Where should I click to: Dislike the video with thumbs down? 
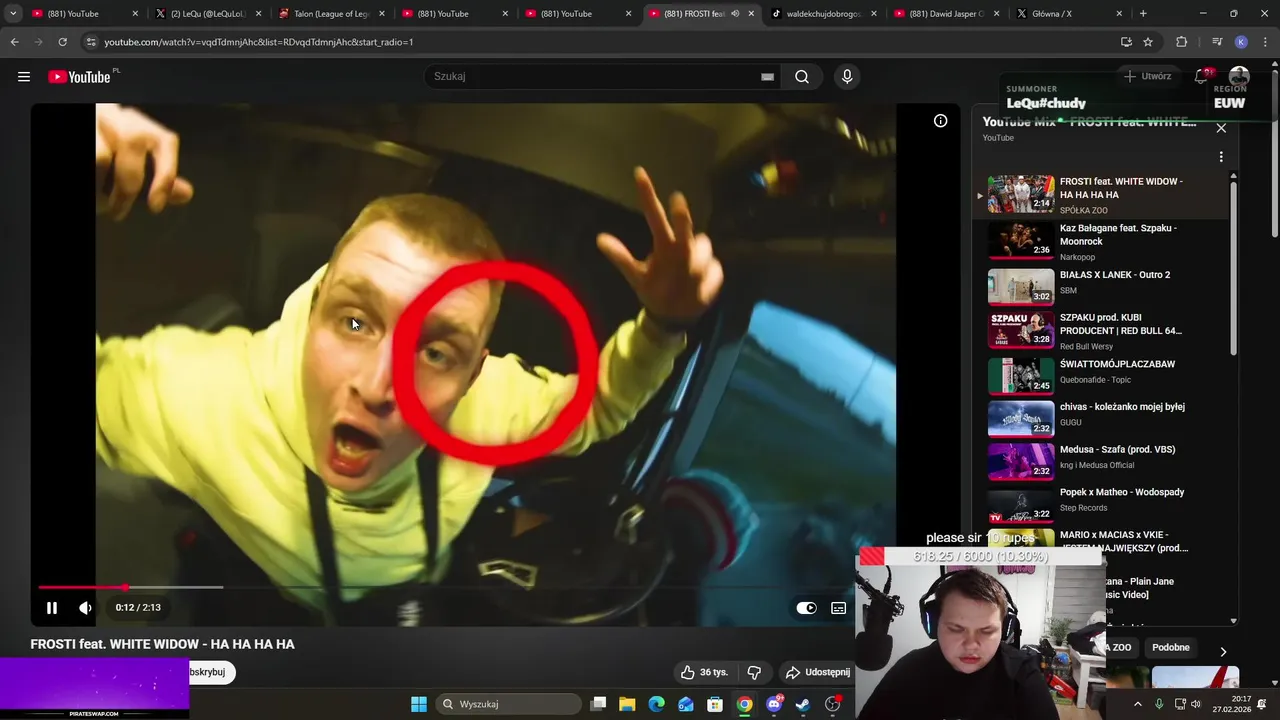click(754, 672)
